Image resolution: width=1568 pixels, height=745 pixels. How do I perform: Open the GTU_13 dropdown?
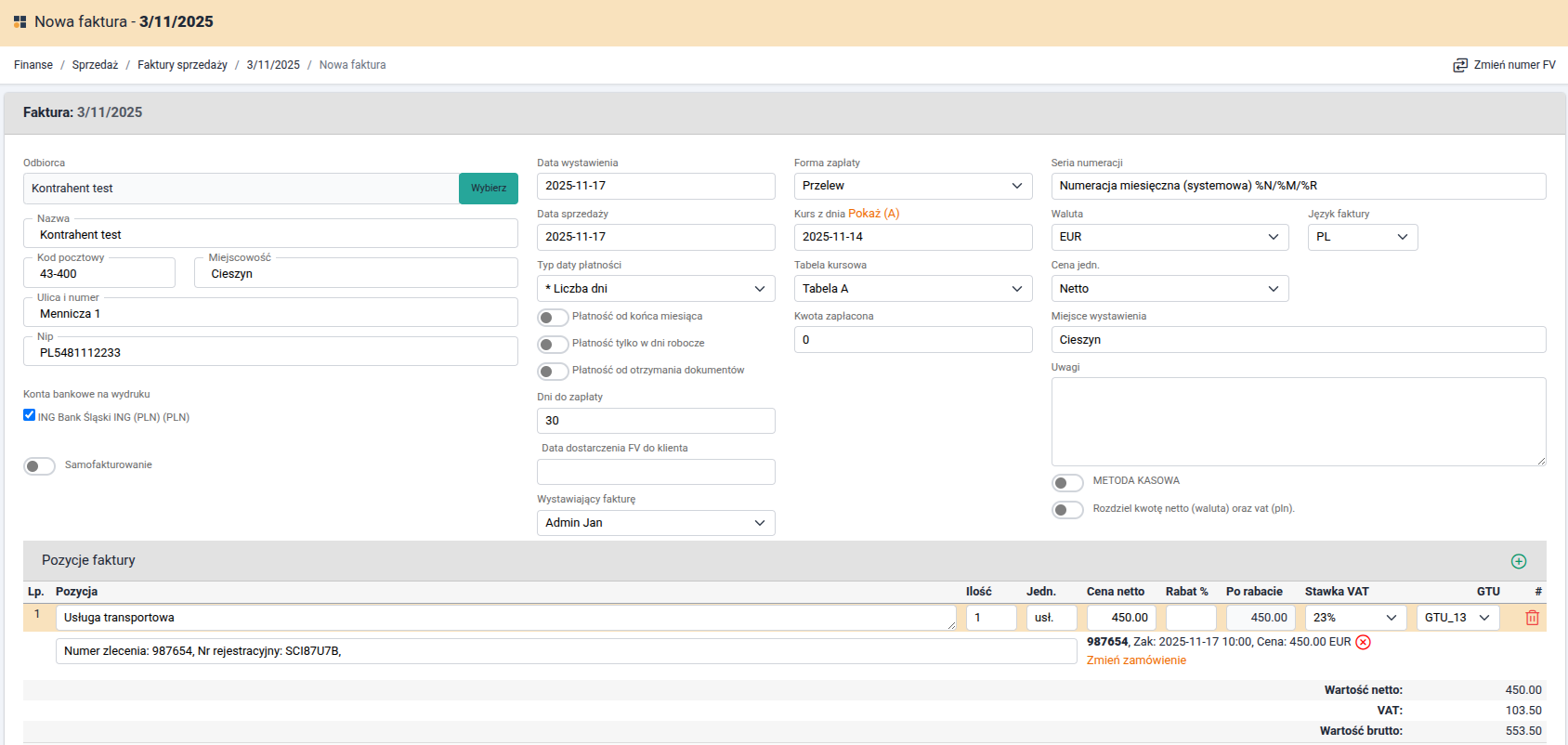(1457, 618)
